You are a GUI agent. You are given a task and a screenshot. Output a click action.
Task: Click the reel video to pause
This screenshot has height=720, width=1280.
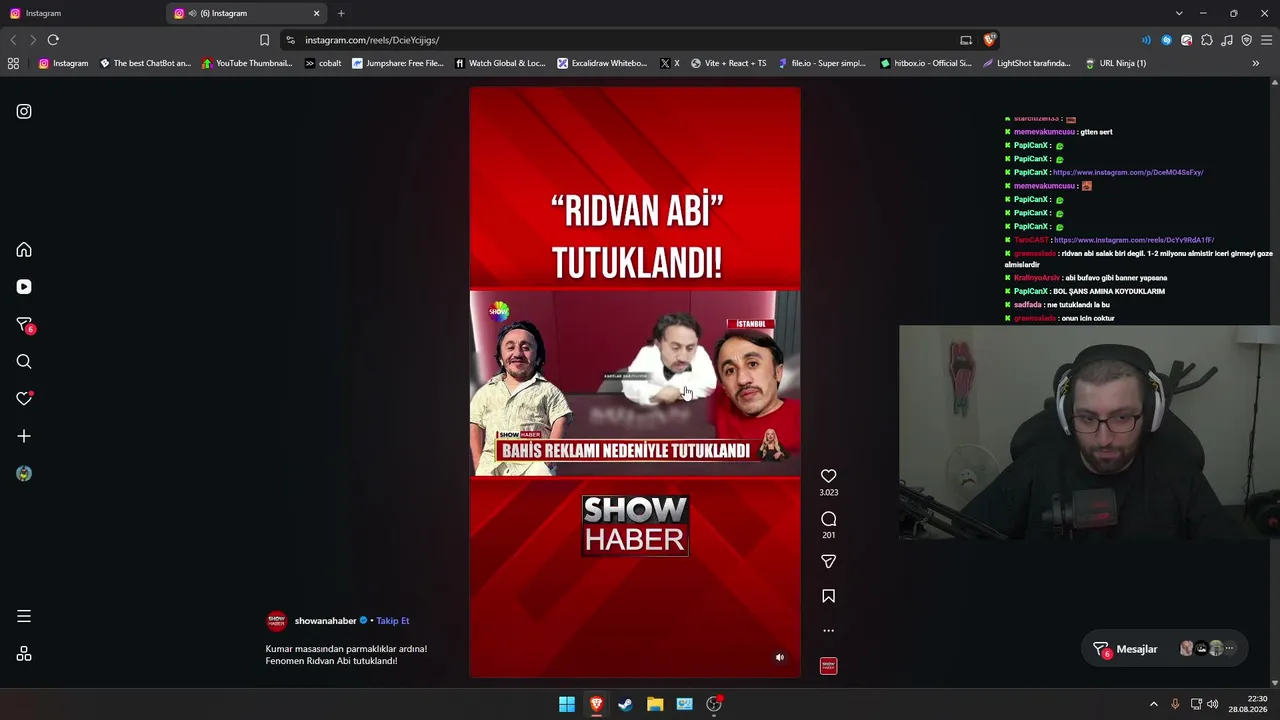click(635, 383)
